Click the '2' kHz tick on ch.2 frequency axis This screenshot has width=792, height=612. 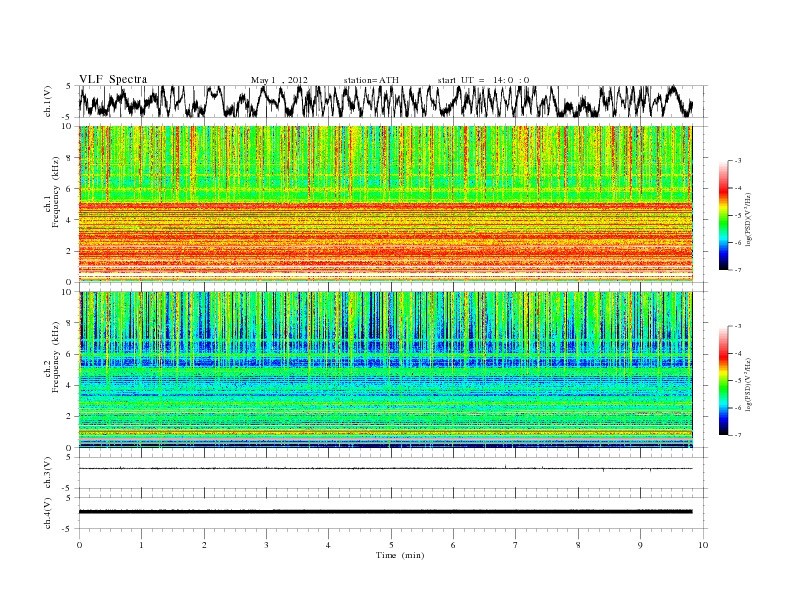[70, 417]
